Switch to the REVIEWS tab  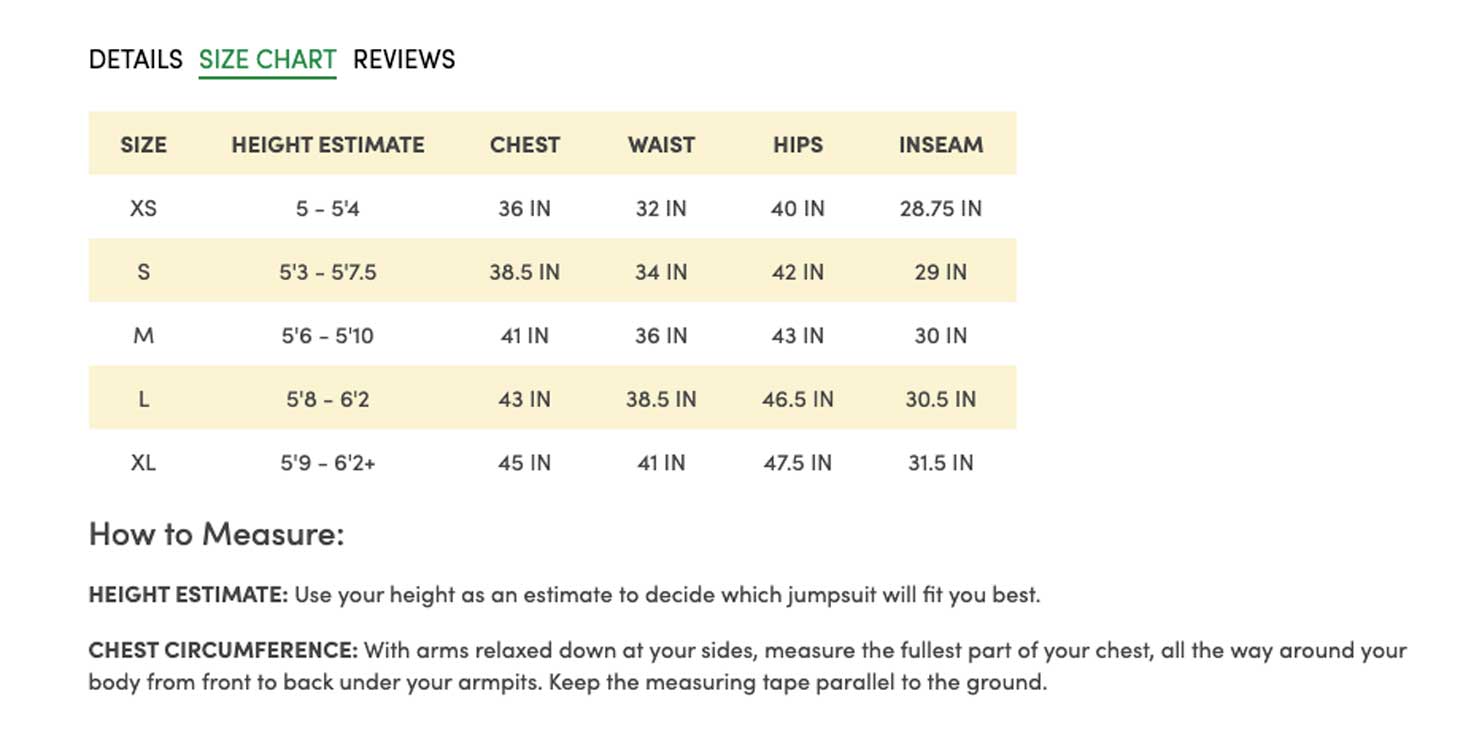(404, 60)
